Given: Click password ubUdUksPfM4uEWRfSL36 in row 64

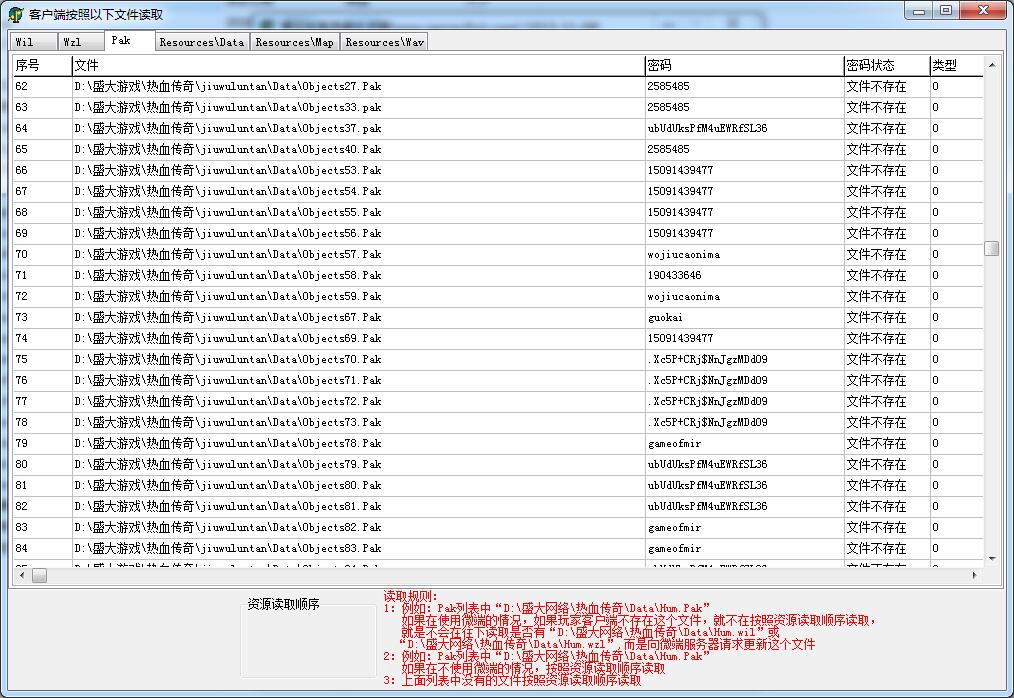Looking at the screenshot, I should [707, 128].
